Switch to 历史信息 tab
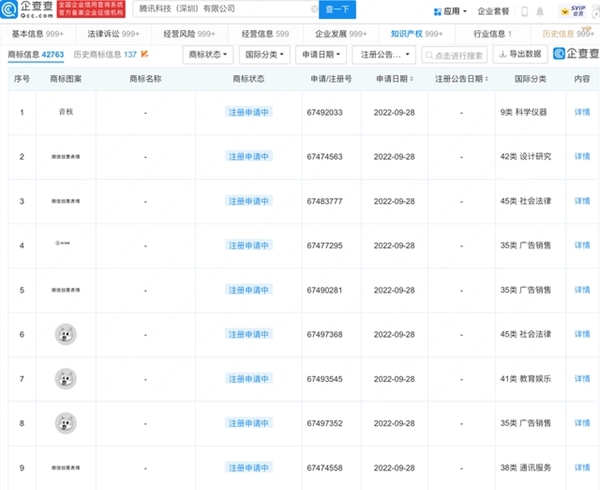 tap(568, 34)
